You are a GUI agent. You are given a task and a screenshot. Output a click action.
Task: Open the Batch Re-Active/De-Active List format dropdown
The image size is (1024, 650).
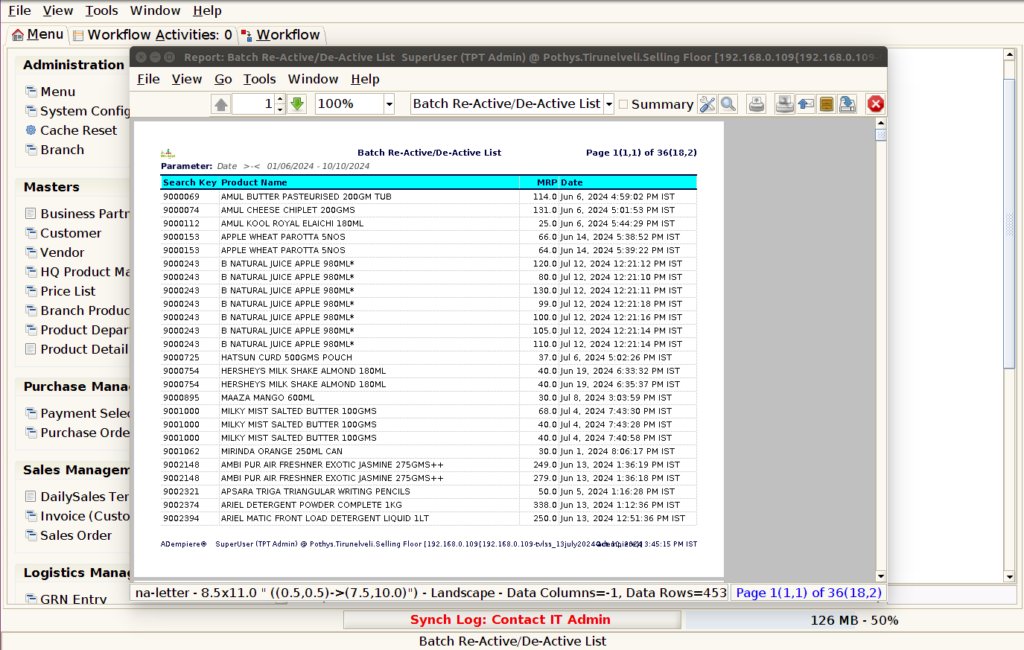tap(609, 105)
